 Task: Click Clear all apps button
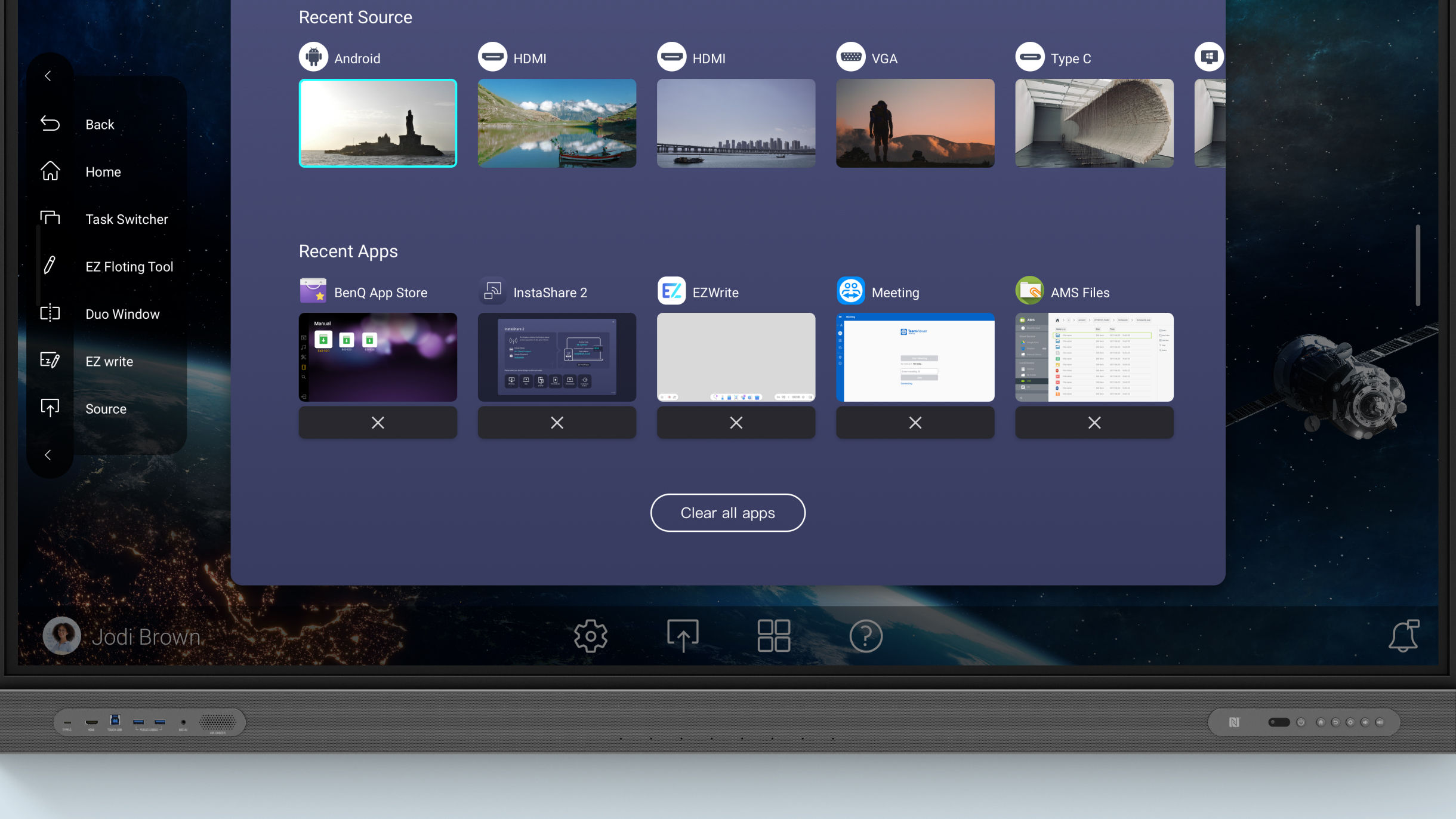tap(727, 512)
